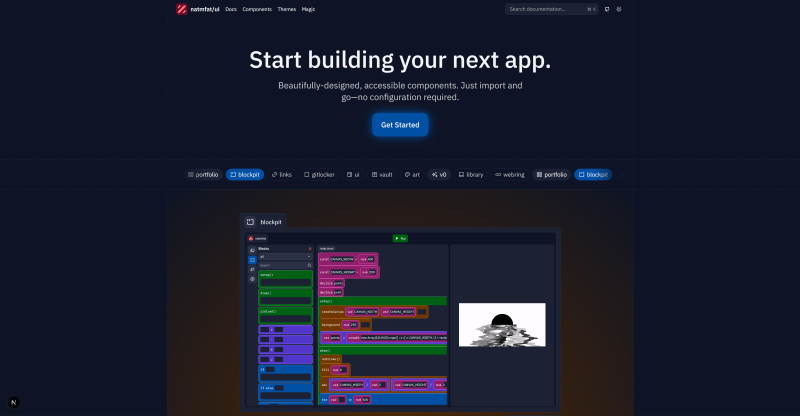Open the Components navigation item
800x416 pixels.
click(x=257, y=9)
